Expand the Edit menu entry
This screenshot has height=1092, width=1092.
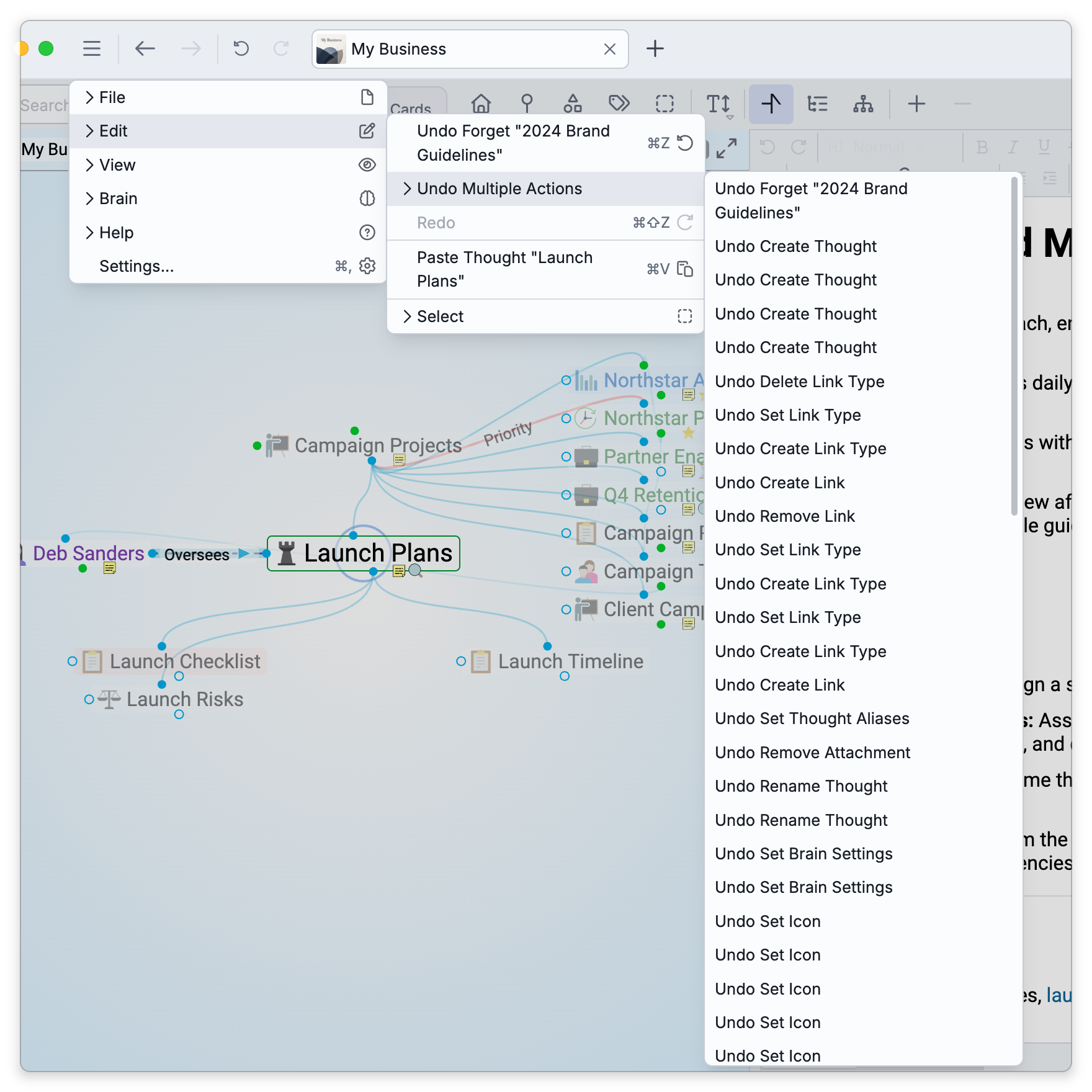click(228, 131)
